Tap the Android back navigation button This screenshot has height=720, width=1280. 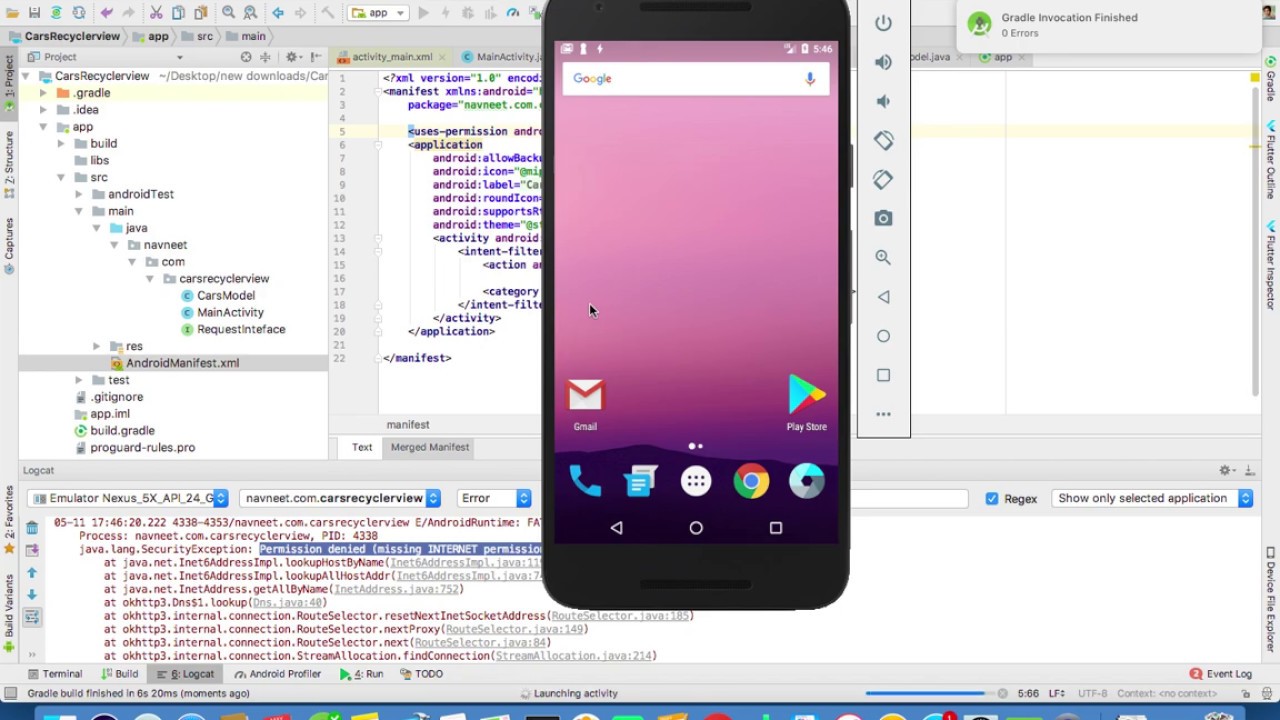(616, 528)
